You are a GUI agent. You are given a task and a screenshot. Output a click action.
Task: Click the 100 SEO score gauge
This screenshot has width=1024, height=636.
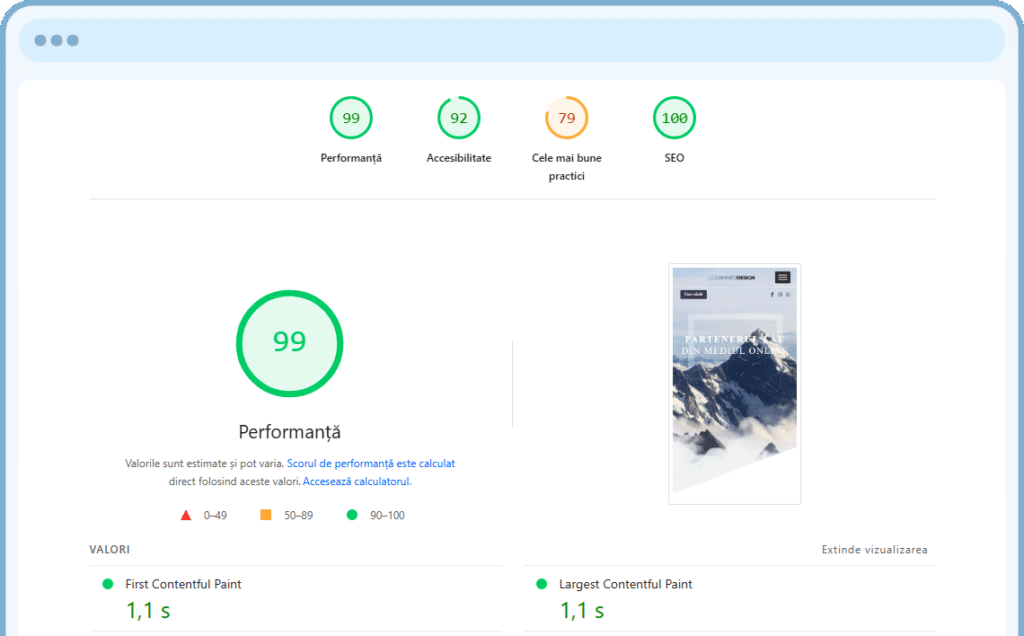(674, 118)
